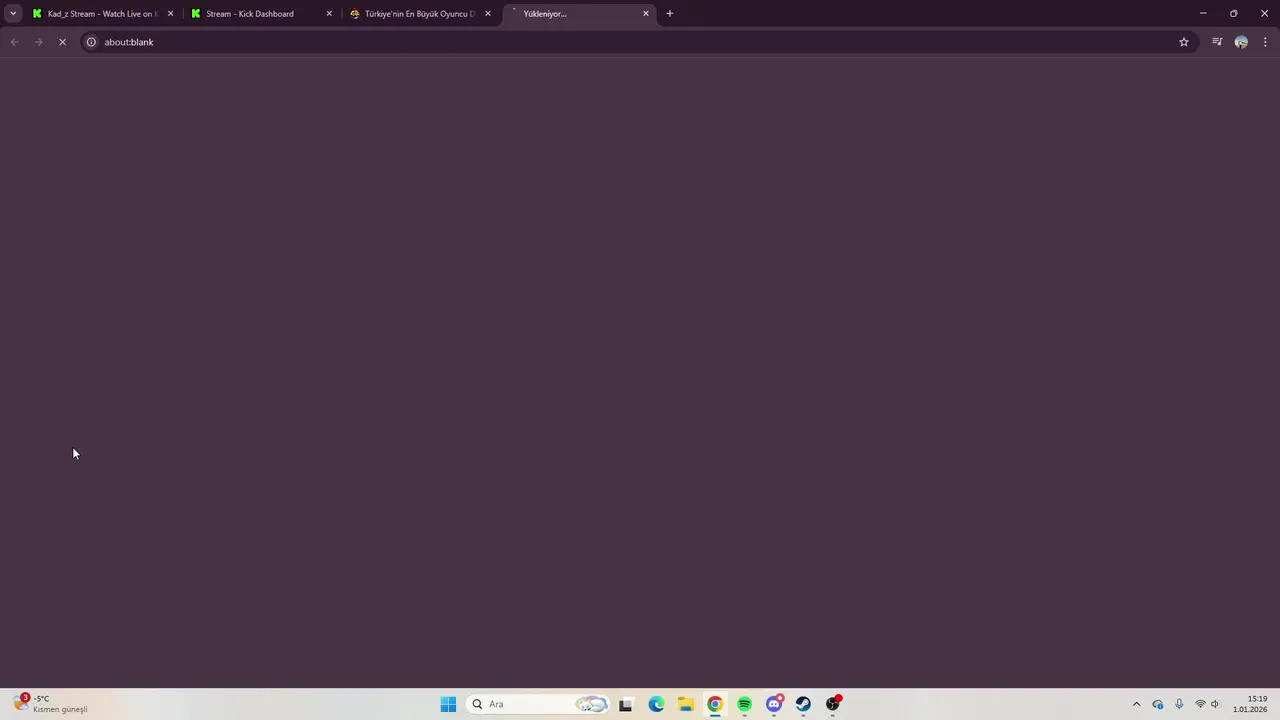Bookmark this page with the star icon
The width and height of the screenshot is (1280, 720).
(x=1184, y=42)
